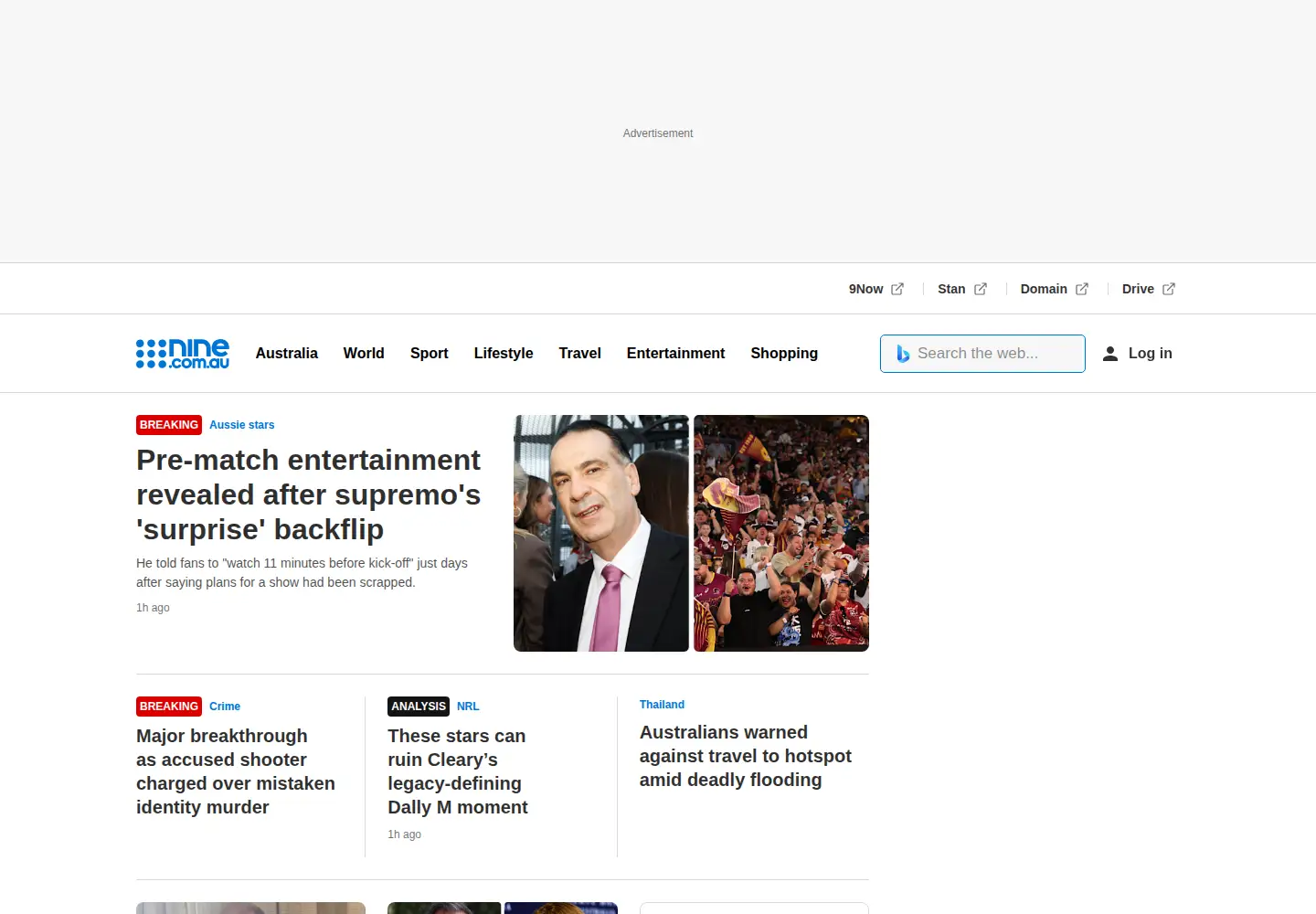Click the Stan external link icon
This screenshot has height=914, width=1316.
(981, 289)
